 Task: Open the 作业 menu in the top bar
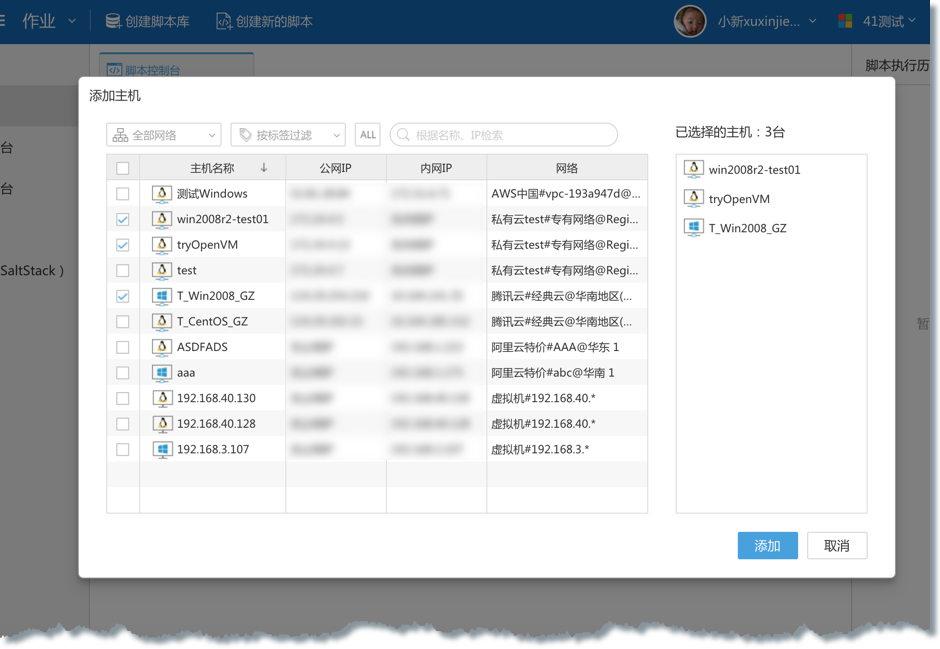(48, 21)
